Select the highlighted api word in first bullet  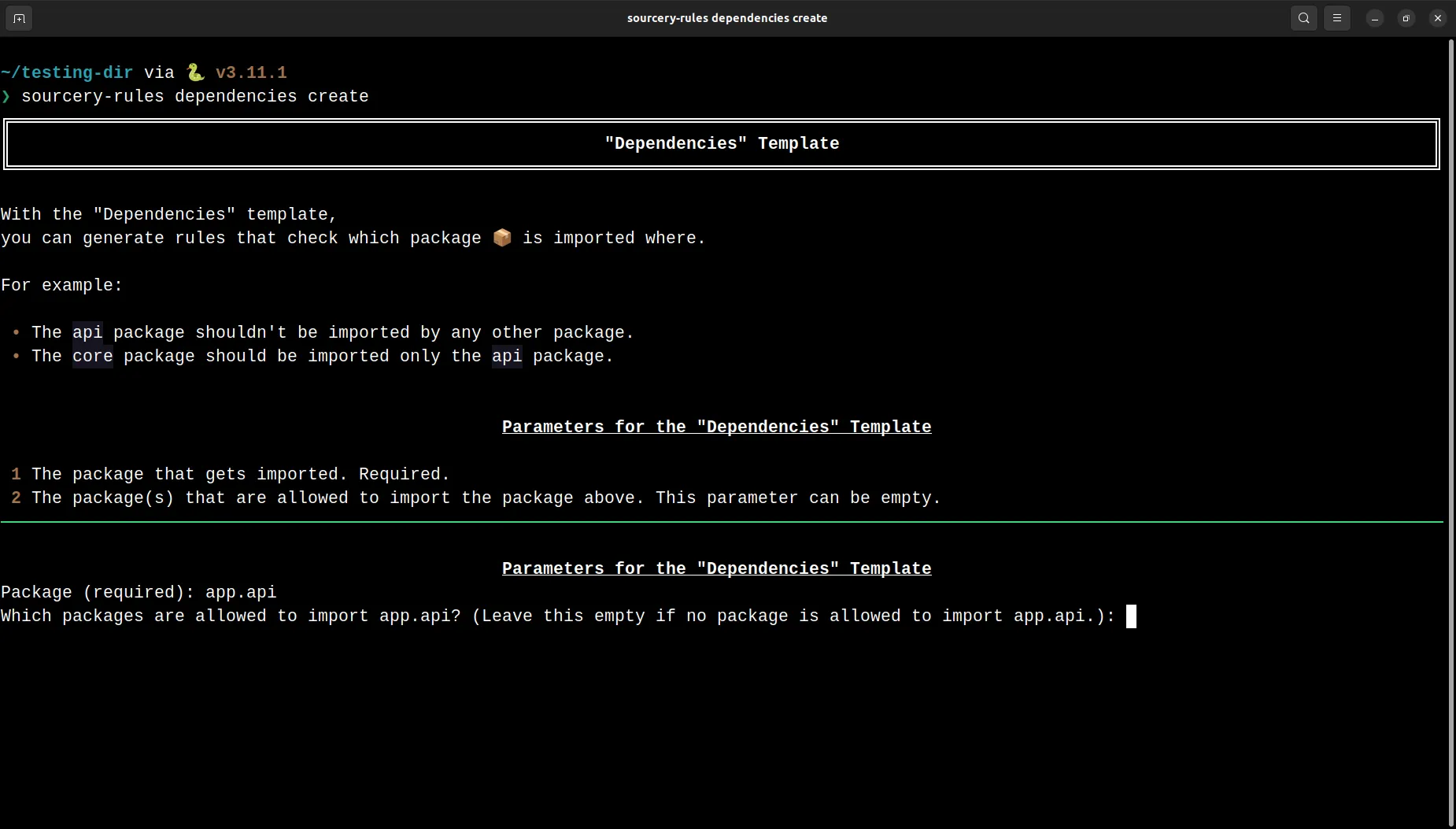(x=88, y=332)
